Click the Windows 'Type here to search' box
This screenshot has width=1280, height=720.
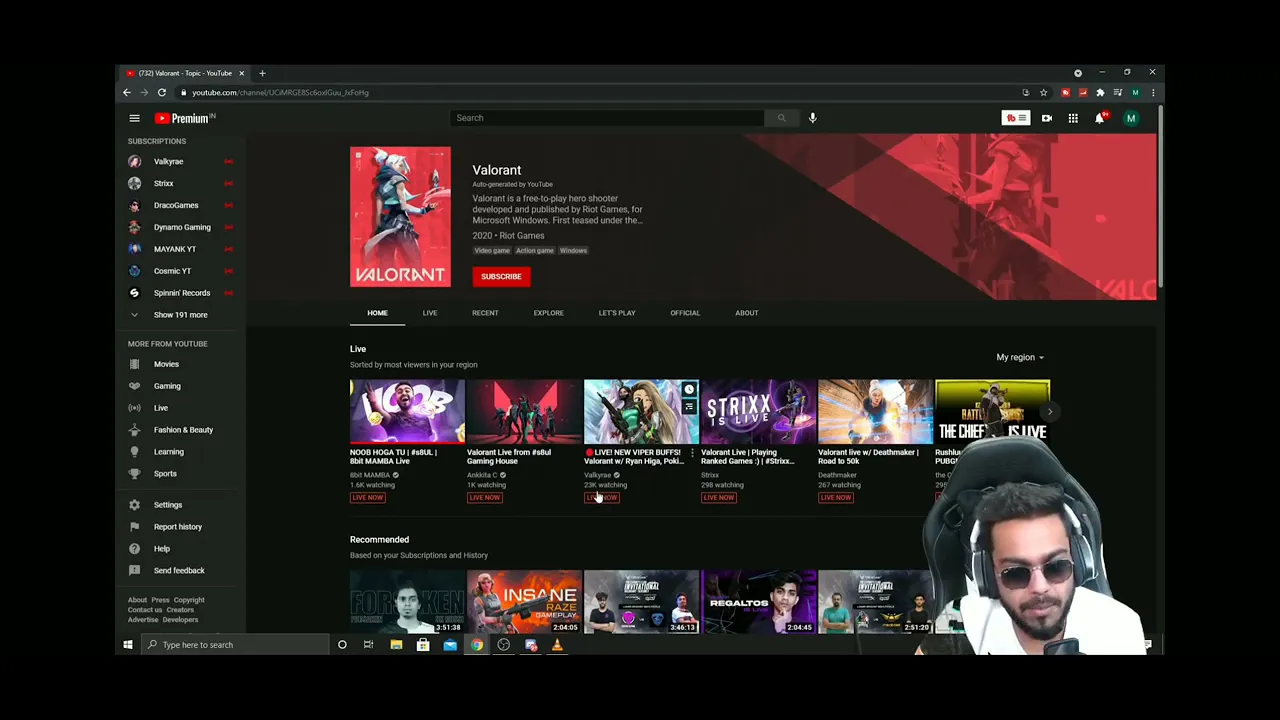(x=235, y=645)
